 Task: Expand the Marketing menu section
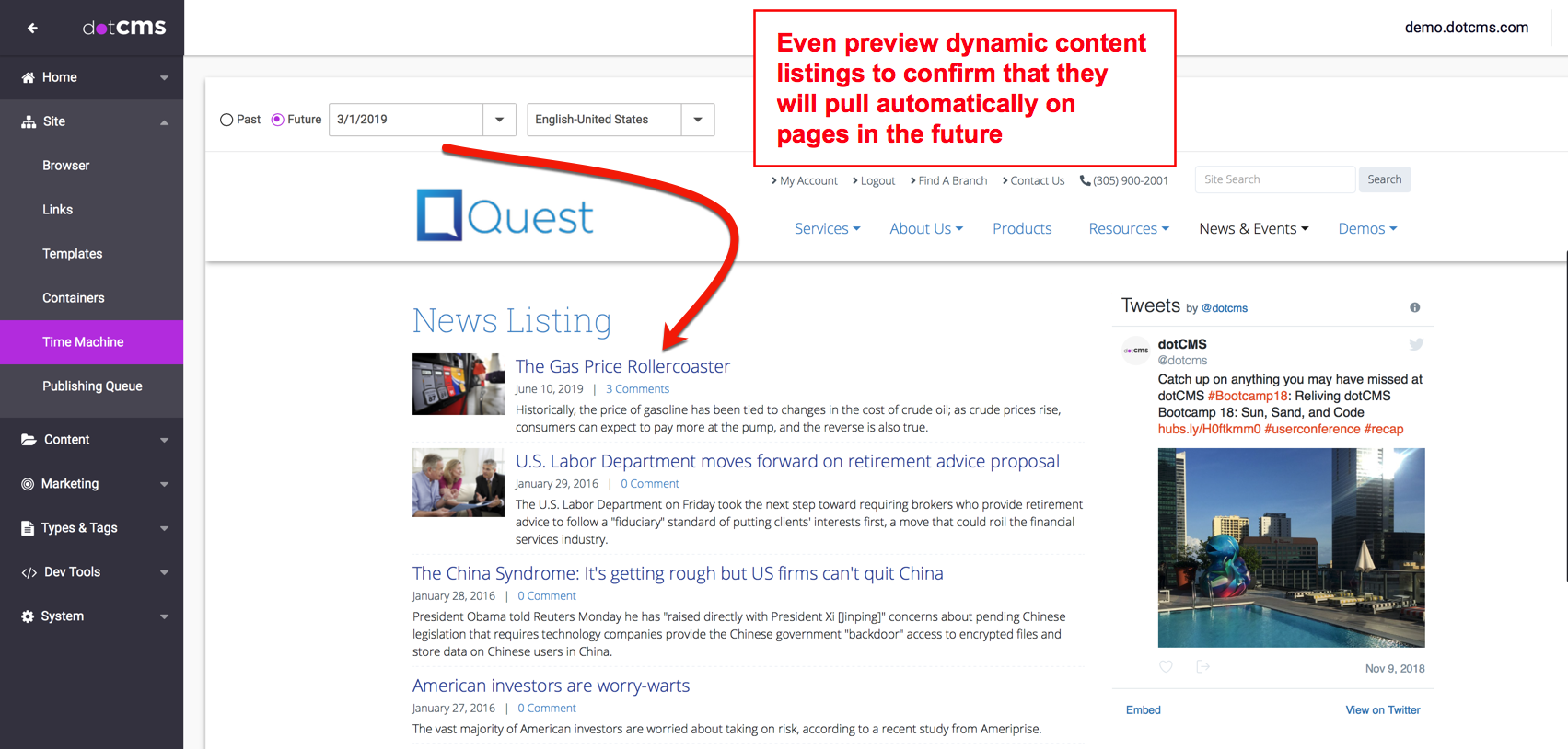(x=164, y=484)
